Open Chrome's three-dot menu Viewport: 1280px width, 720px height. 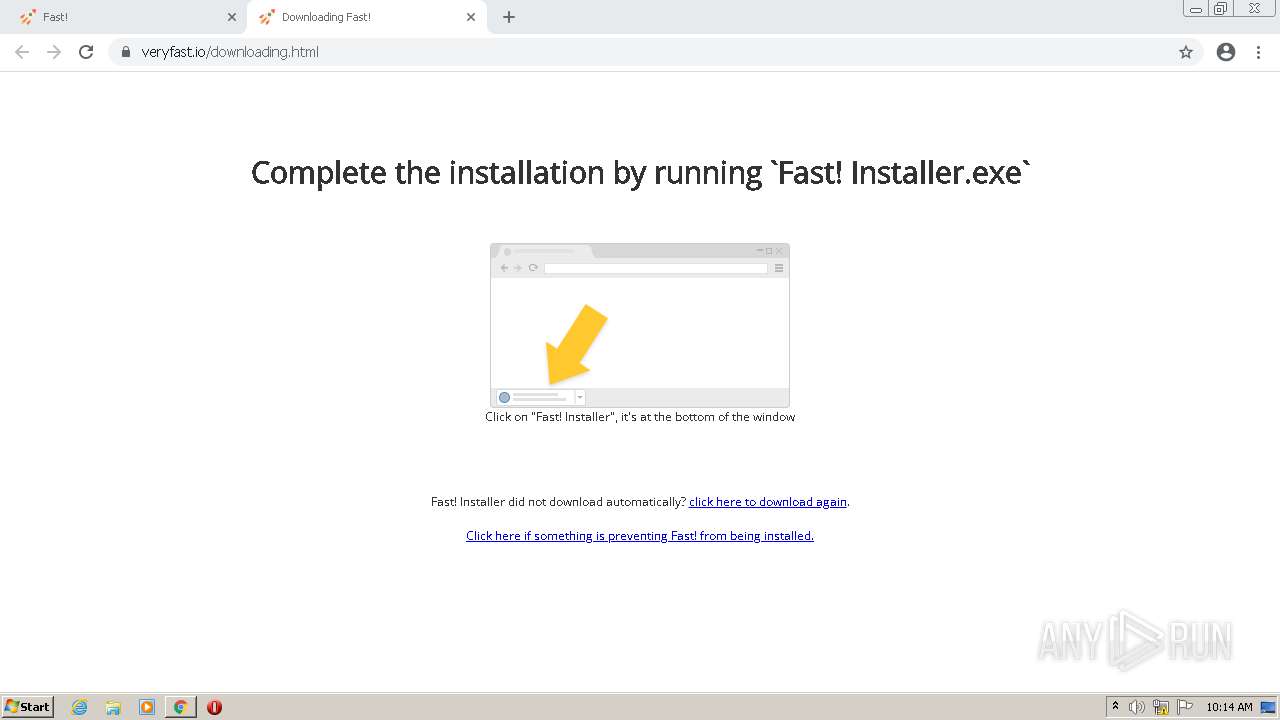coord(1258,52)
